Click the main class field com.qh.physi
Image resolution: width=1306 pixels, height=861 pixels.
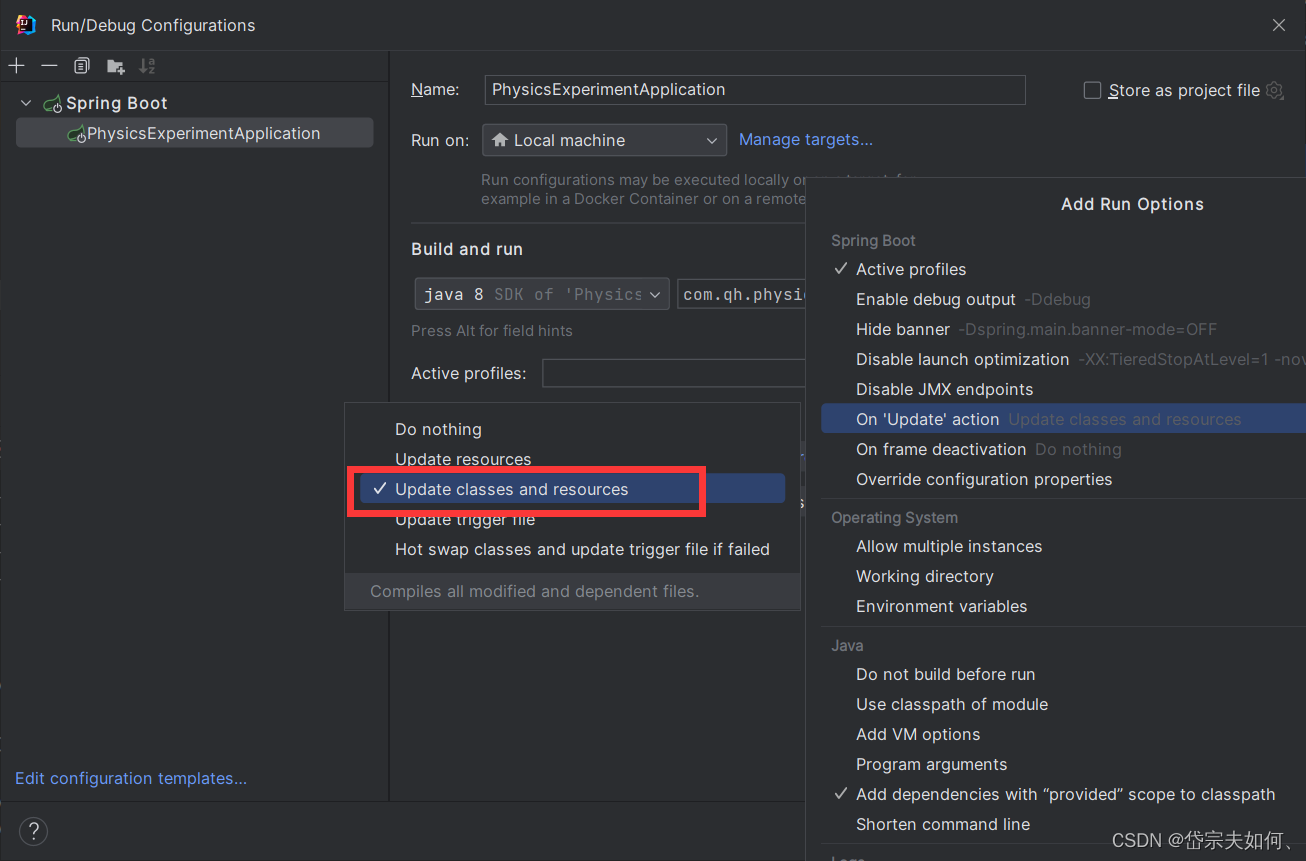(742, 294)
